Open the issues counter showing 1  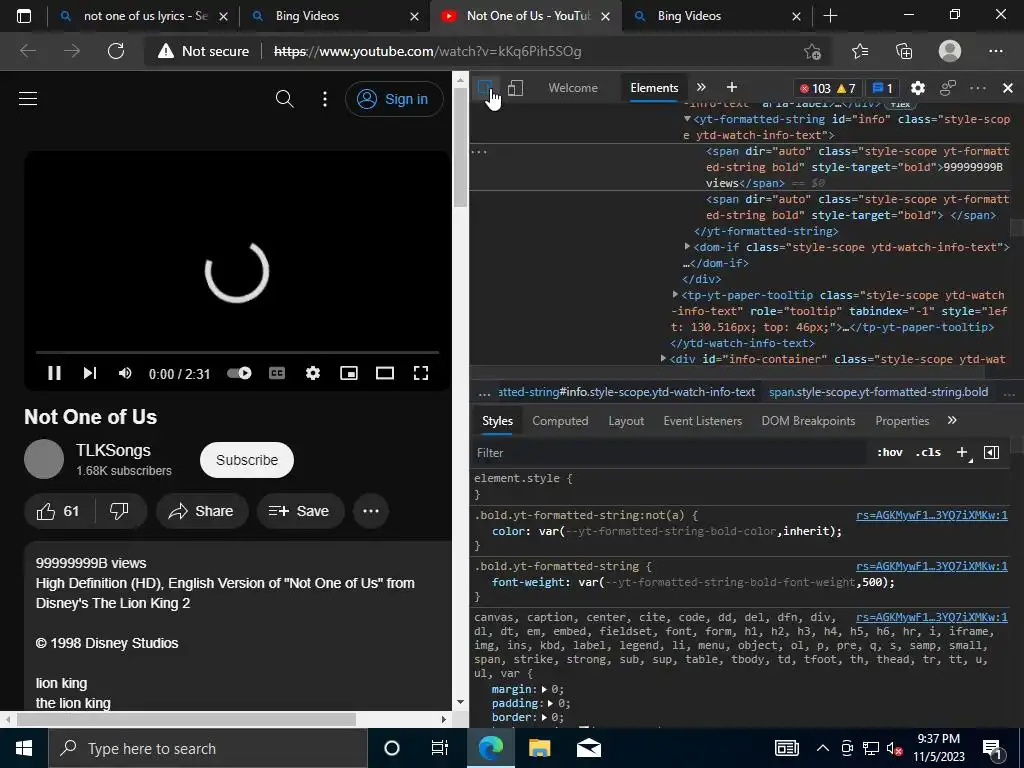coord(882,88)
